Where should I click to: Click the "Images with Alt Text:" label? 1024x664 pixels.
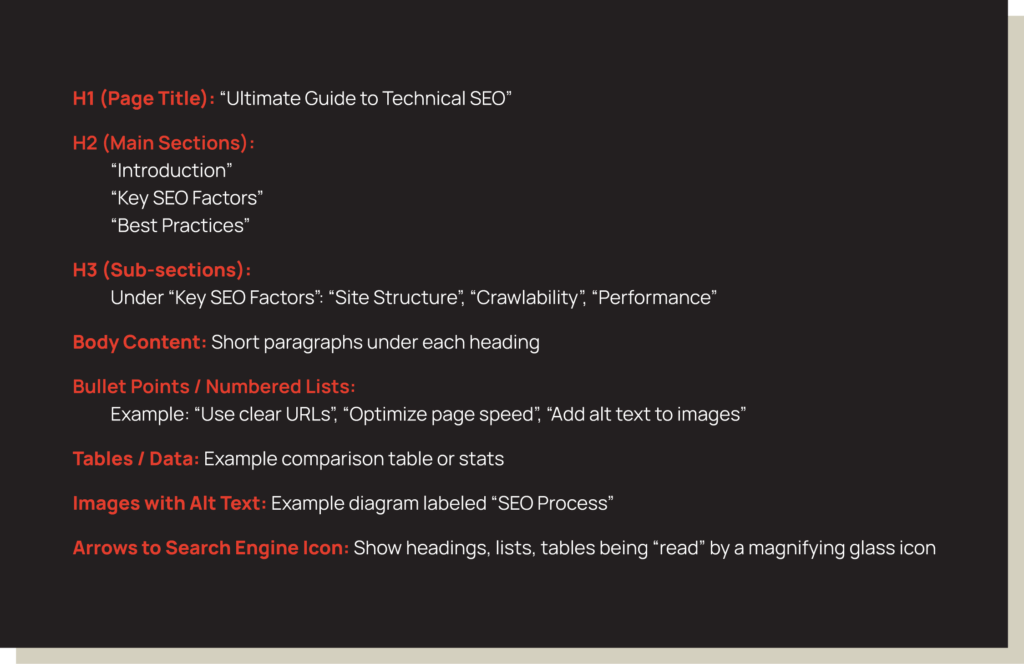(169, 503)
